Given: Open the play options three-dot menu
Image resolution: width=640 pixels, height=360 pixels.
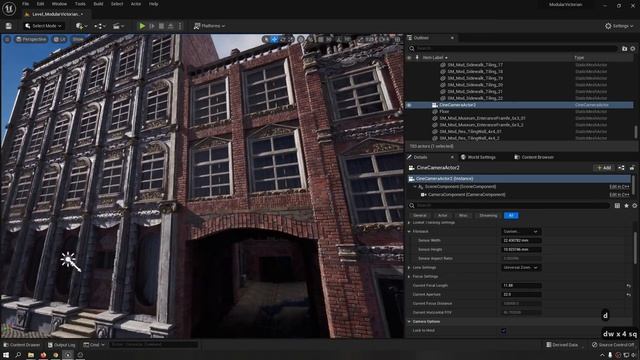Looking at the screenshot, I should click(180, 26).
